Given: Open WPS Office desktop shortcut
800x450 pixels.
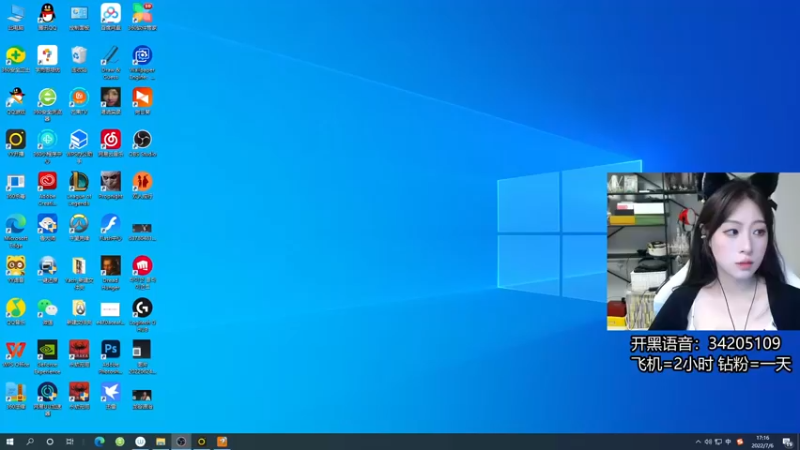Looking at the screenshot, I should coord(16,353).
